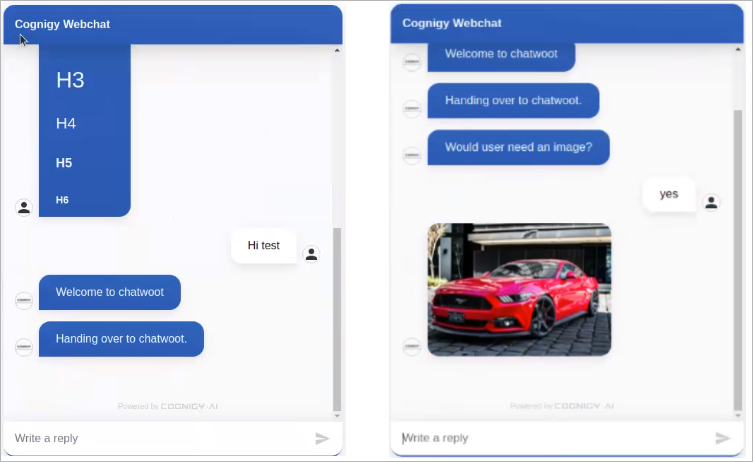Click scroll-down arrow in right webchat
This screenshot has height=462, width=753.
738,415
